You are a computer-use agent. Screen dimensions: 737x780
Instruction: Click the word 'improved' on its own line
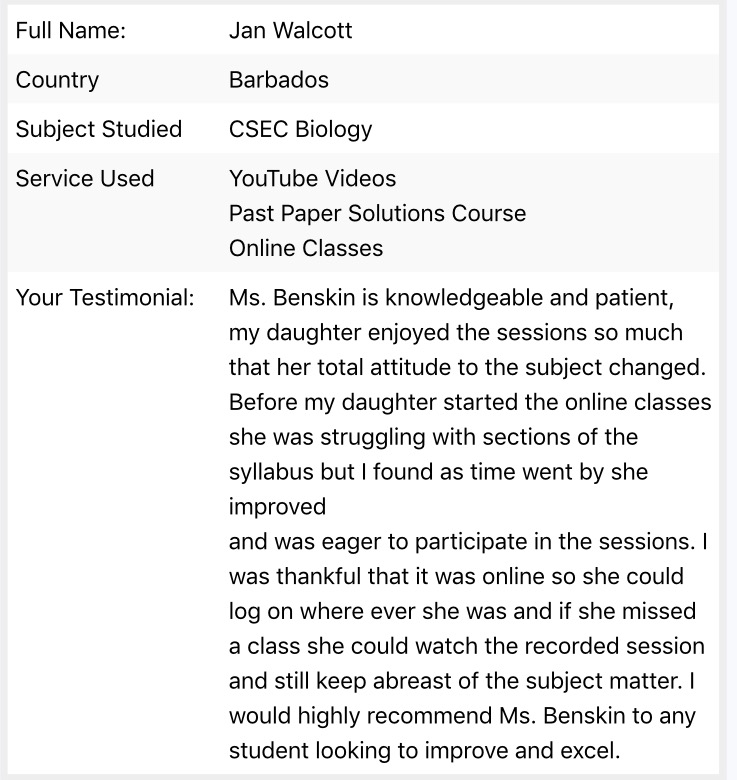(277, 507)
